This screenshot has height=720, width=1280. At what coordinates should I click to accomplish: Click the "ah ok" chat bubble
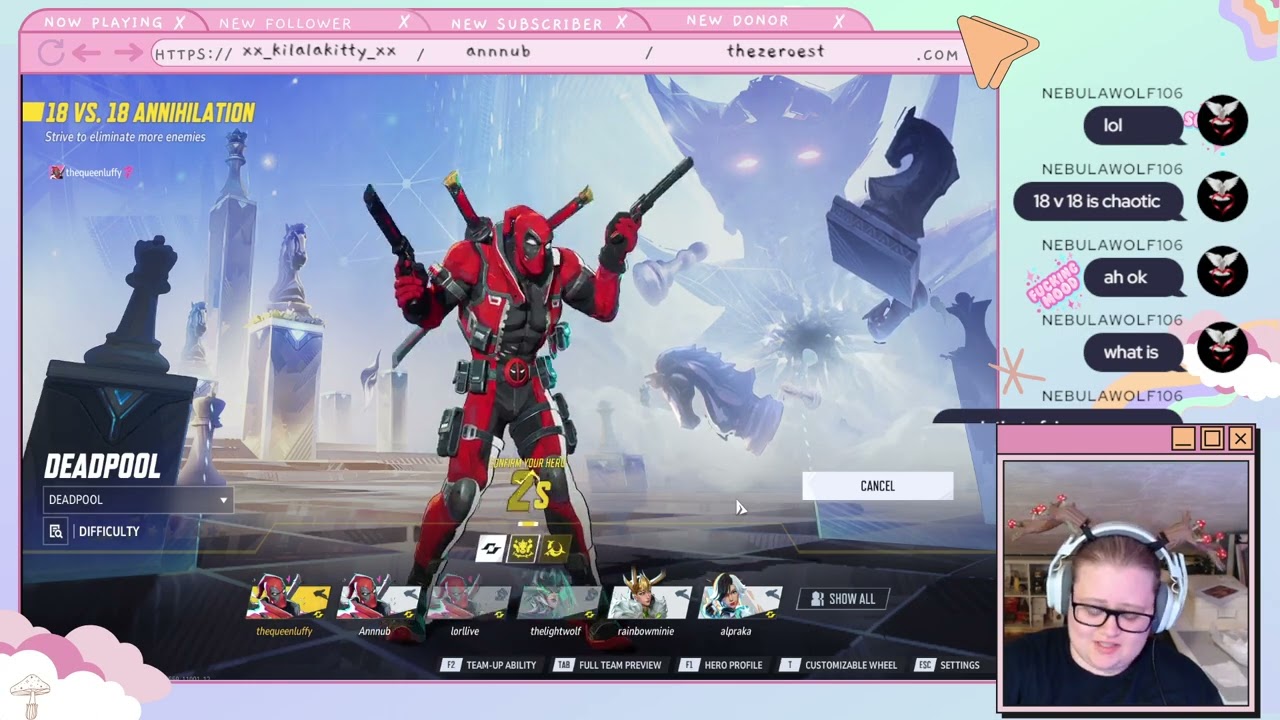point(1134,277)
